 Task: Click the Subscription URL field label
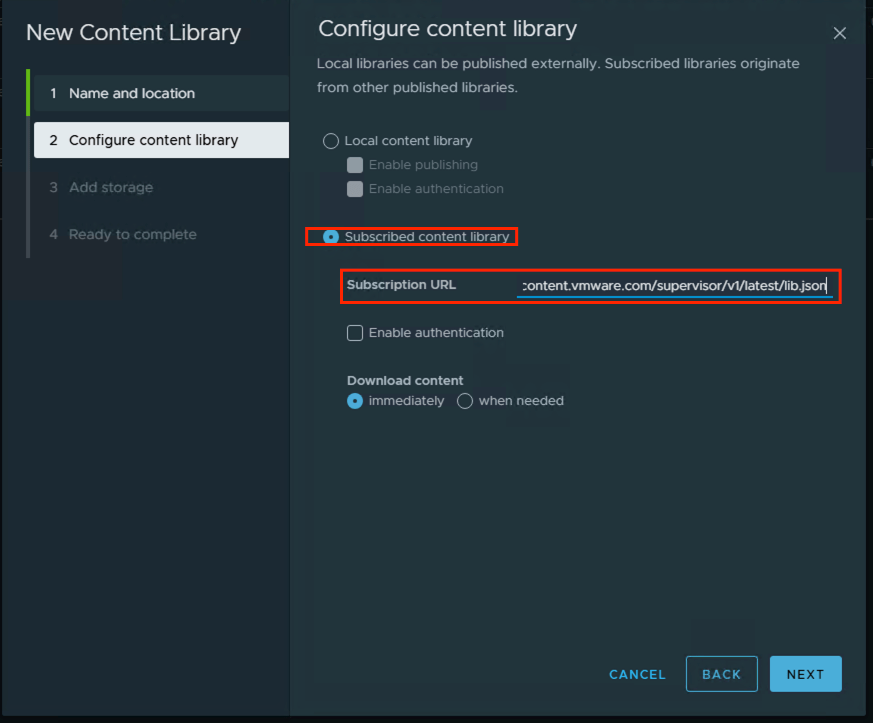[401, 285]
